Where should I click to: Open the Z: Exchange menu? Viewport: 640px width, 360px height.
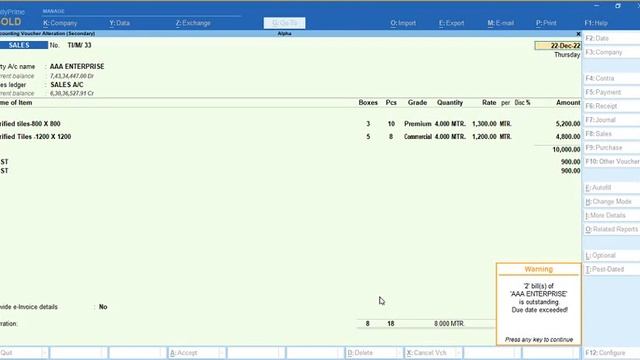tap(193, 23)
